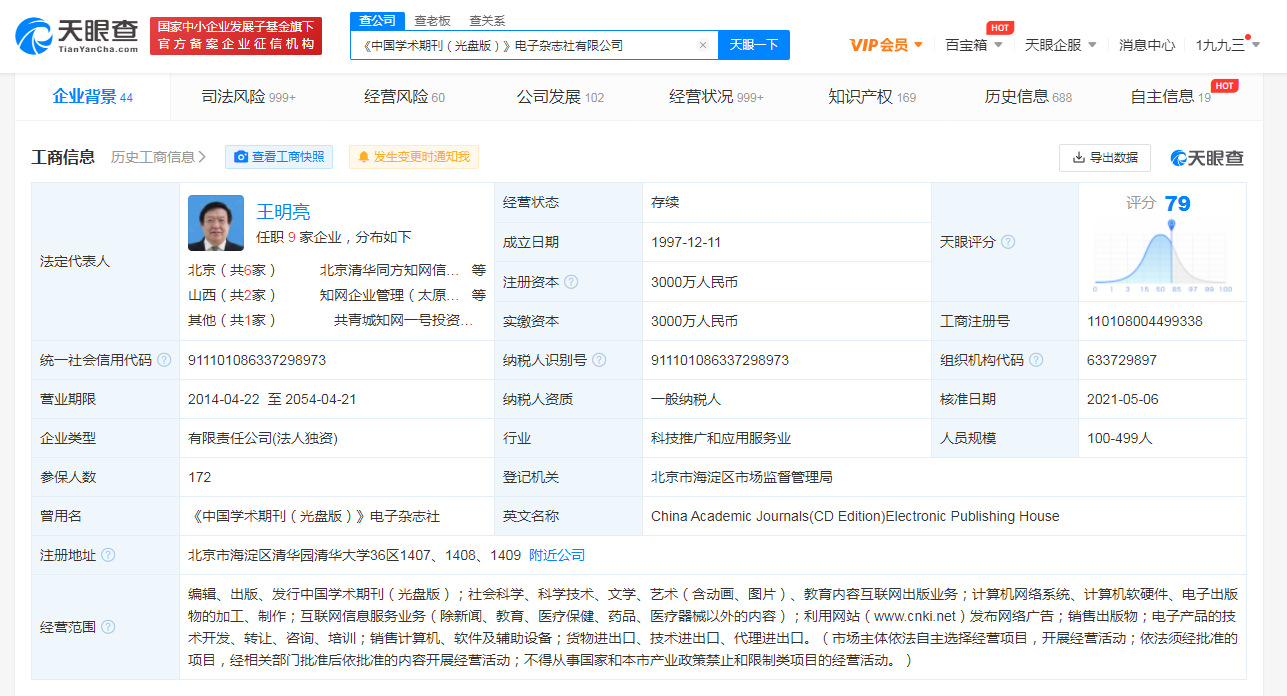This screenshot has height=696, width=1287.
Task: Click help icon beside 天眼评分
Action: (1008, 242)
